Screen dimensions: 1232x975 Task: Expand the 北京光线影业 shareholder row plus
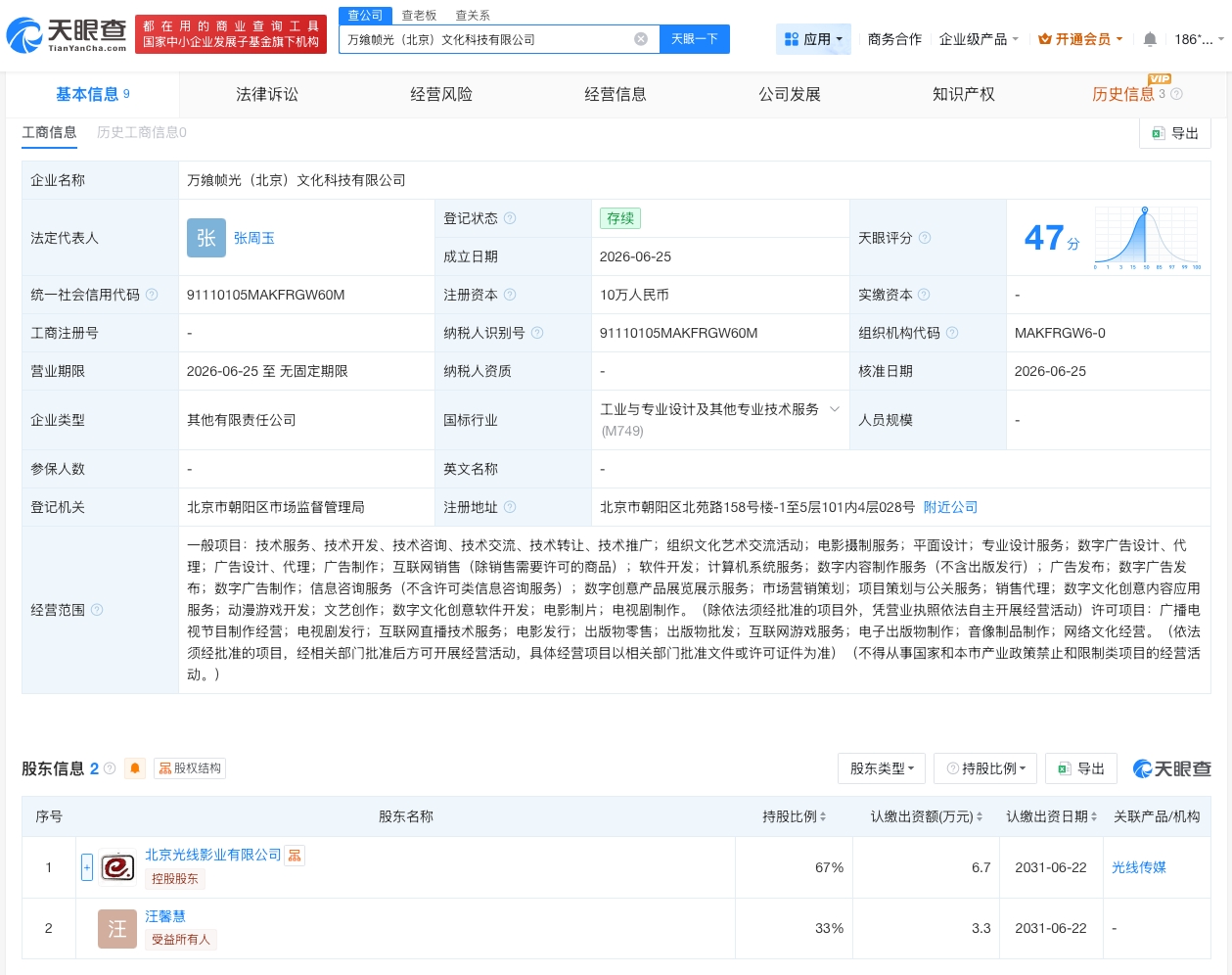click(x=87, y=867)
